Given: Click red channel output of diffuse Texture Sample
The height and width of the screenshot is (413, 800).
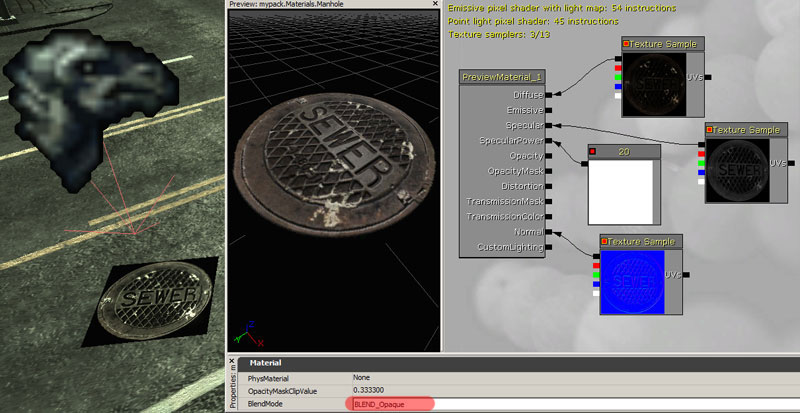Looking at the screenshot, I should pos(618,68).
